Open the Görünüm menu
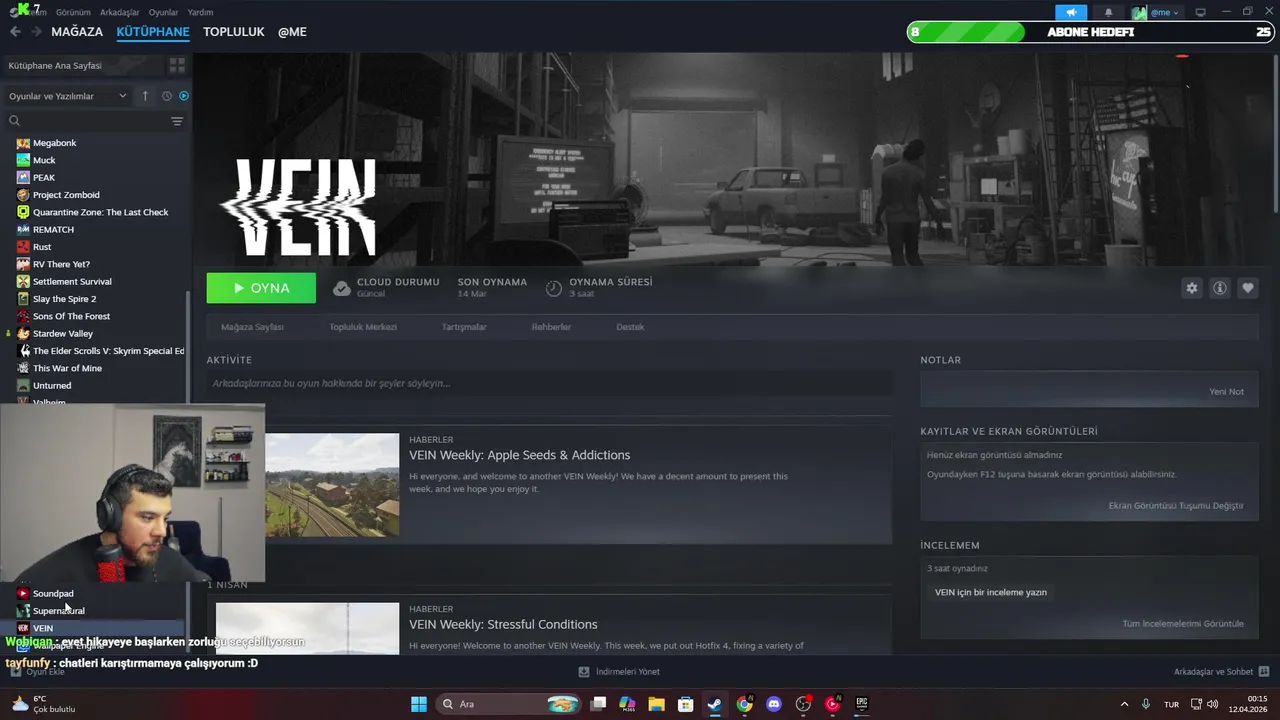The height and width of the screenshot is (720, 1280). coord(73,12)
